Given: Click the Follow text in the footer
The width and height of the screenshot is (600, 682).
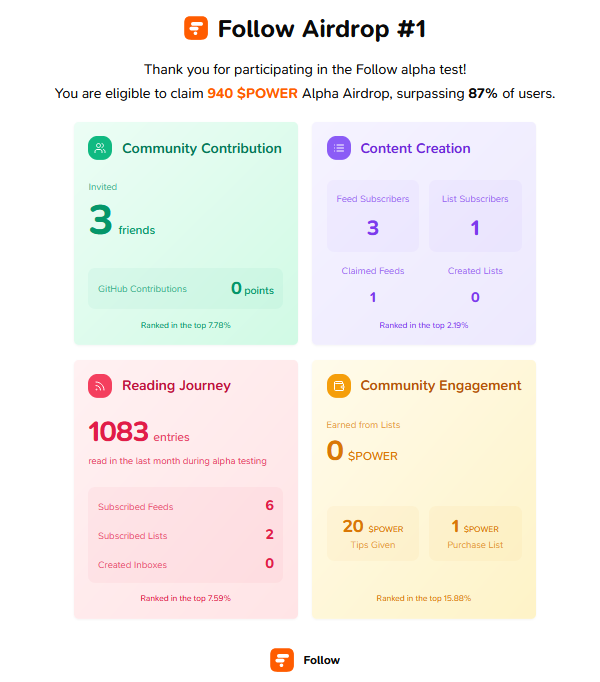Looking at the screenshot, I should (322, 660).
